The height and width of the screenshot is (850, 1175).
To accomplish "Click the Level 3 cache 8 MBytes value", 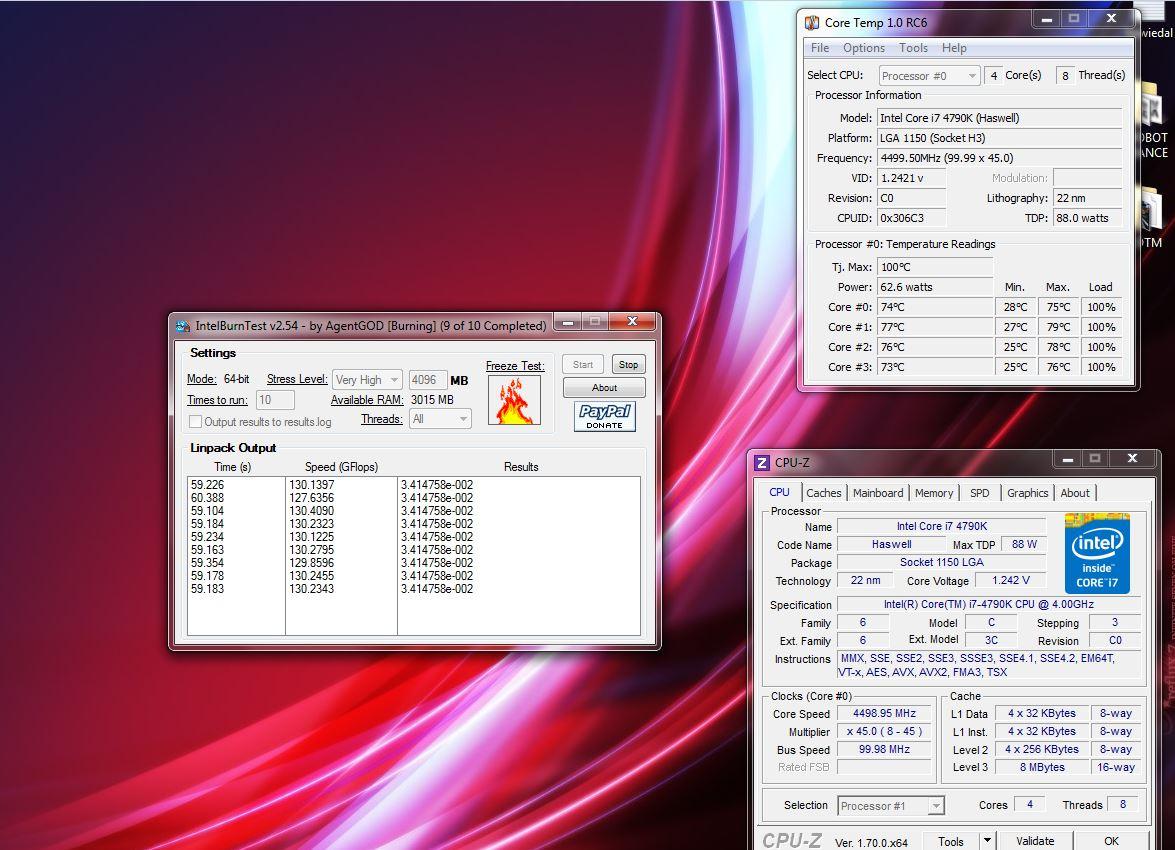I will point(1042,768).
